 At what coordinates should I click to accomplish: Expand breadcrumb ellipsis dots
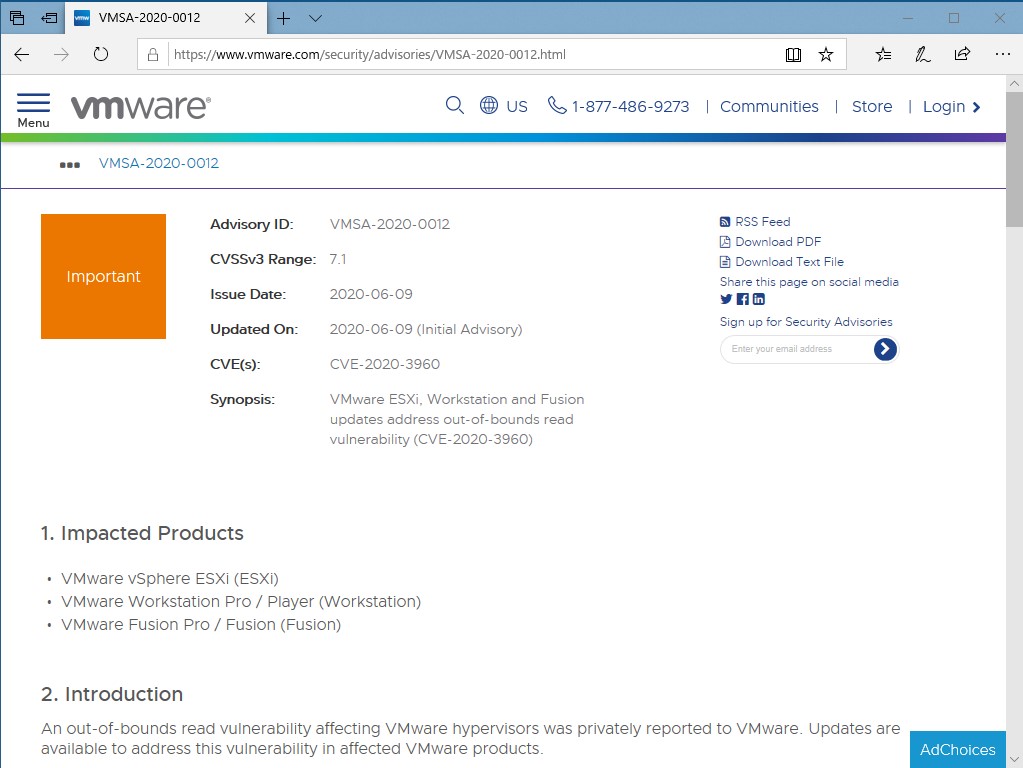pos(70,164)
